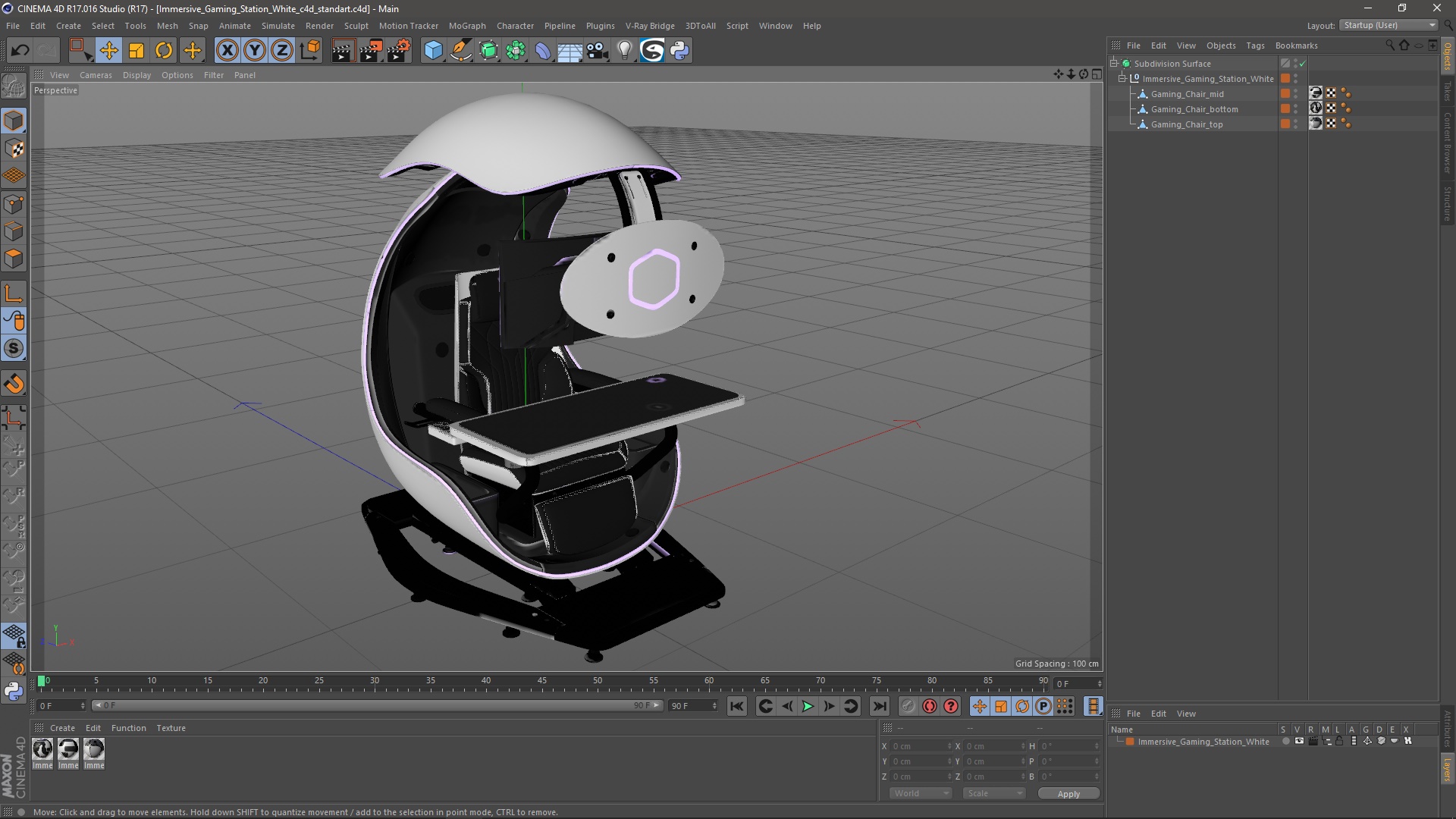Collapse the Subdivision Surface tree item

pos(1114,63)
